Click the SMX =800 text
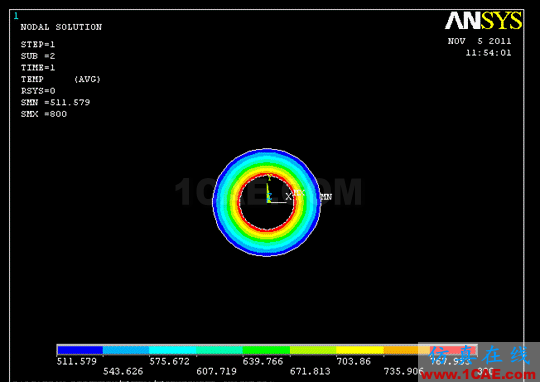Image resolution: width=540 pixels, height=382 pixels. pyautogui.click(x=44, y=114)
